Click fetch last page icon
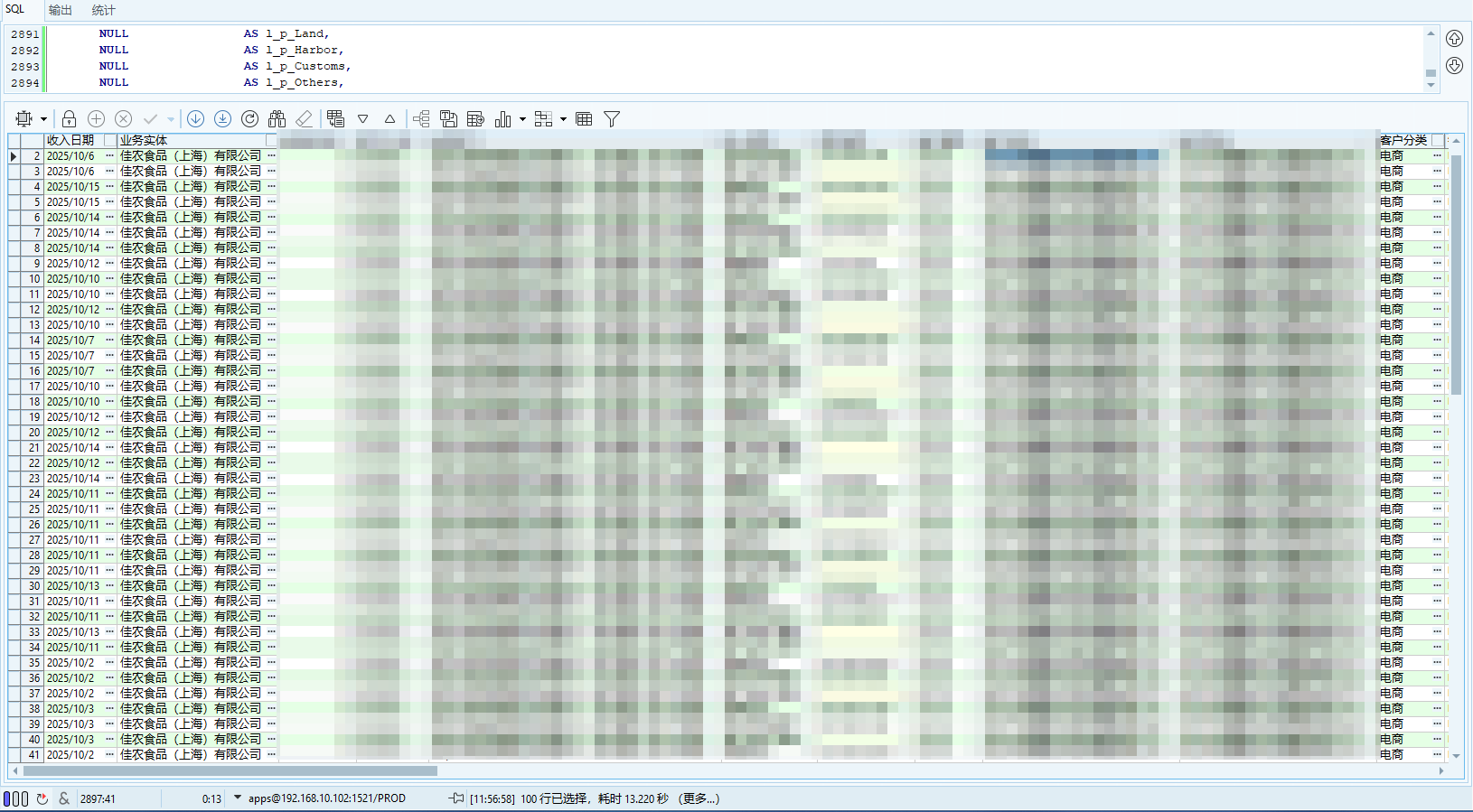This screenshot has width=1473, height=812. click(x=222, y=119)
